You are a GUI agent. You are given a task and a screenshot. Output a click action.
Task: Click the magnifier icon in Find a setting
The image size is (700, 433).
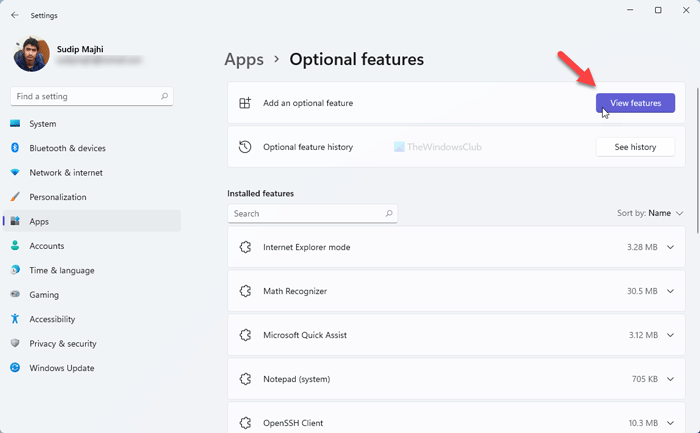164,96
